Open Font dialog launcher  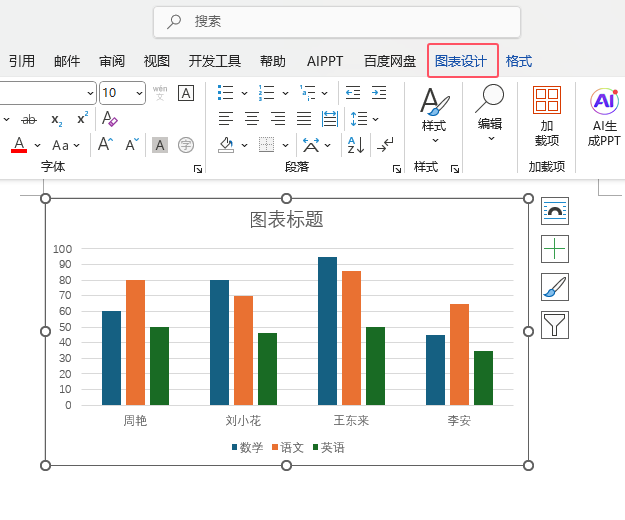click(x=198, y=169)
